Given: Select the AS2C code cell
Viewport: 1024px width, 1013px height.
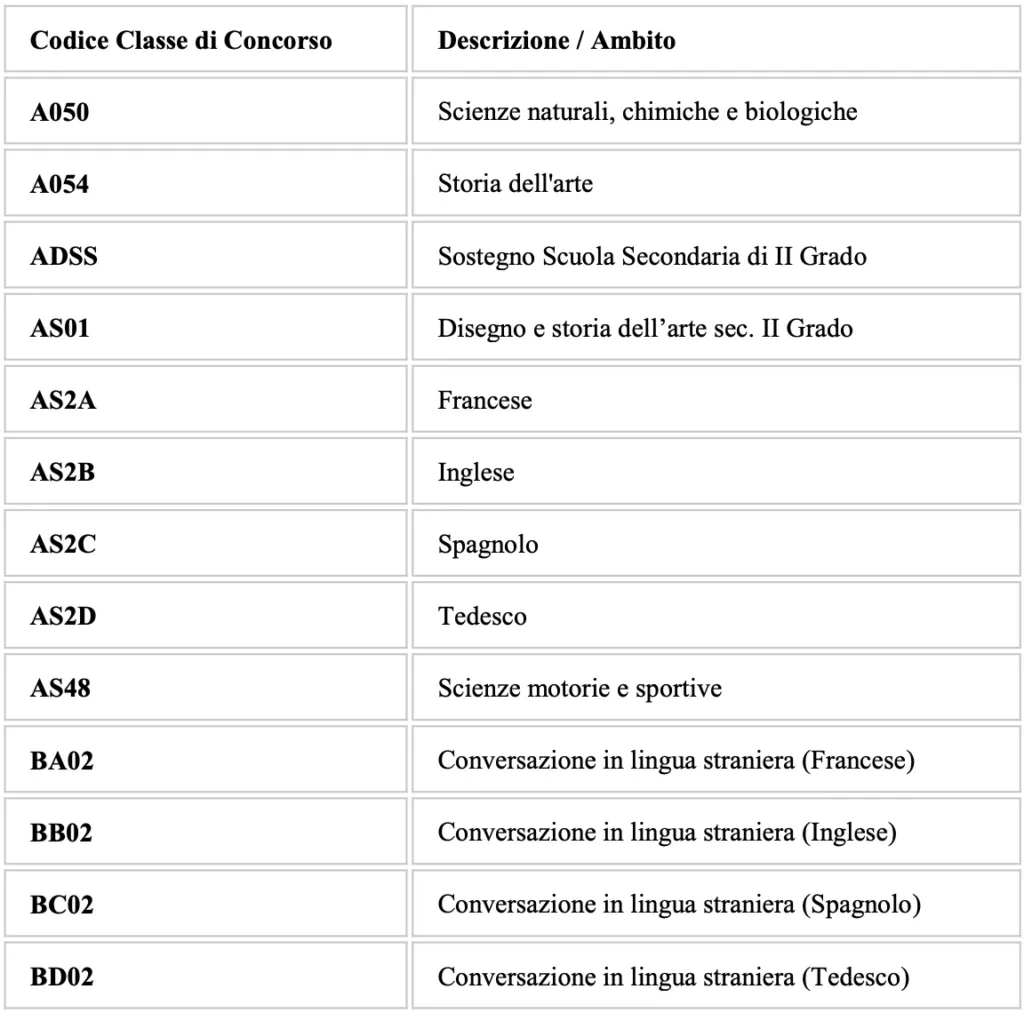Looking at the screenshot, I should (x=206, y=543).
